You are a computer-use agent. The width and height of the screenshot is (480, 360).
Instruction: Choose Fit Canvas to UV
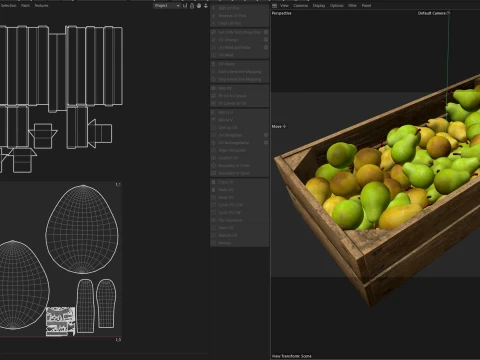[x=239, y=103]
